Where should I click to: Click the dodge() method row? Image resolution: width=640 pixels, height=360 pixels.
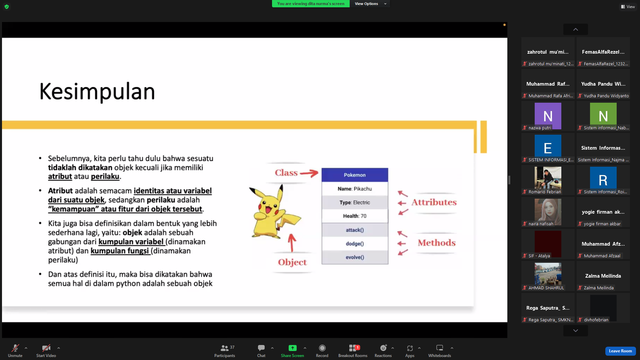tap(355, 244)
